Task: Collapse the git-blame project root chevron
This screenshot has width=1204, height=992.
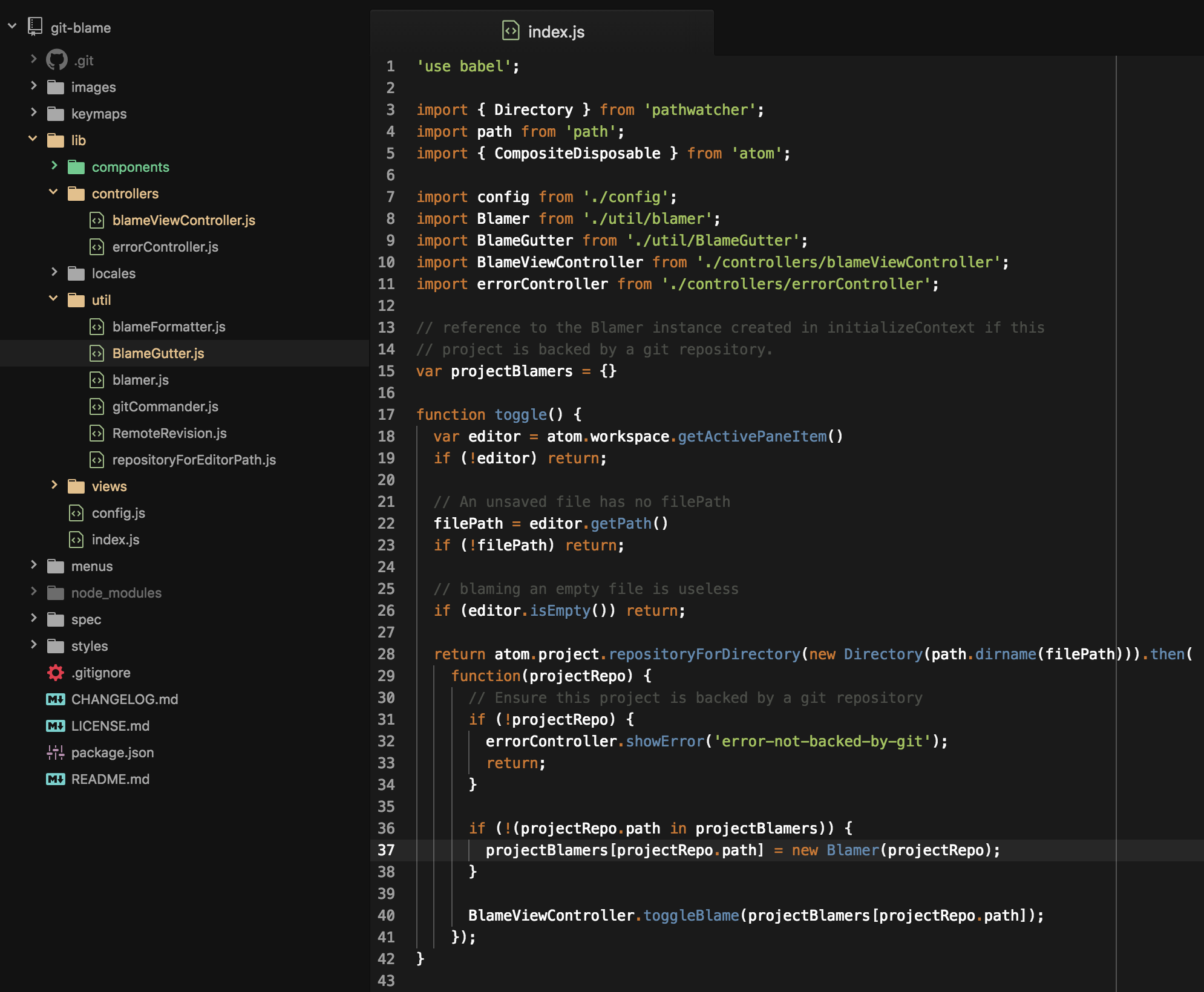Action: (x=12, y=27)
